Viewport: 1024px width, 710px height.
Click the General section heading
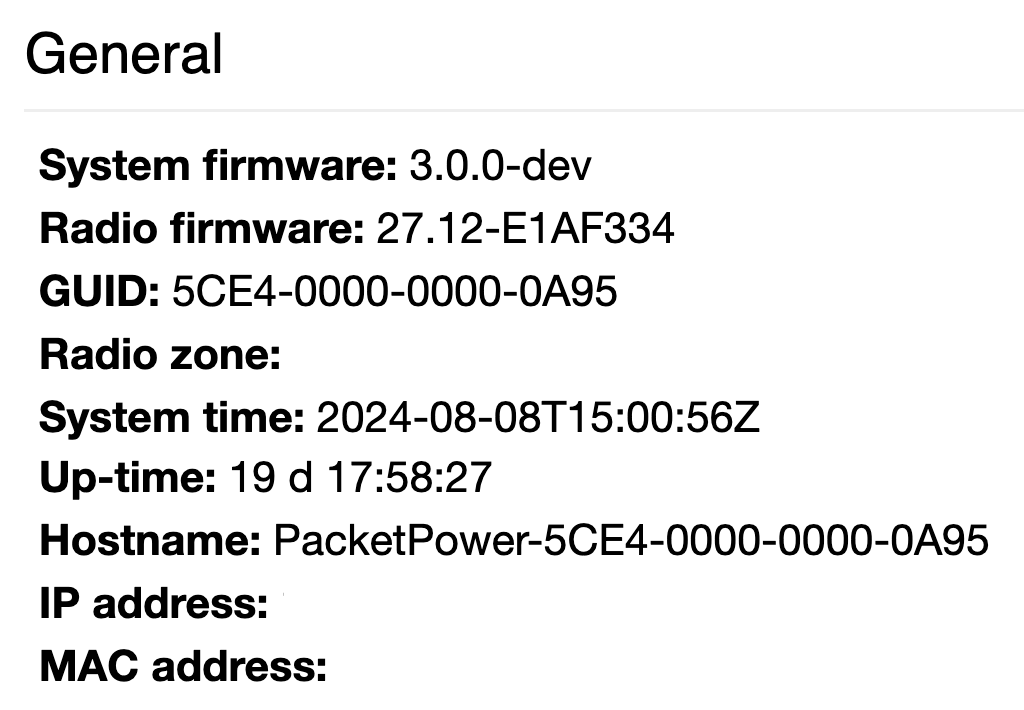pos(124,54)
